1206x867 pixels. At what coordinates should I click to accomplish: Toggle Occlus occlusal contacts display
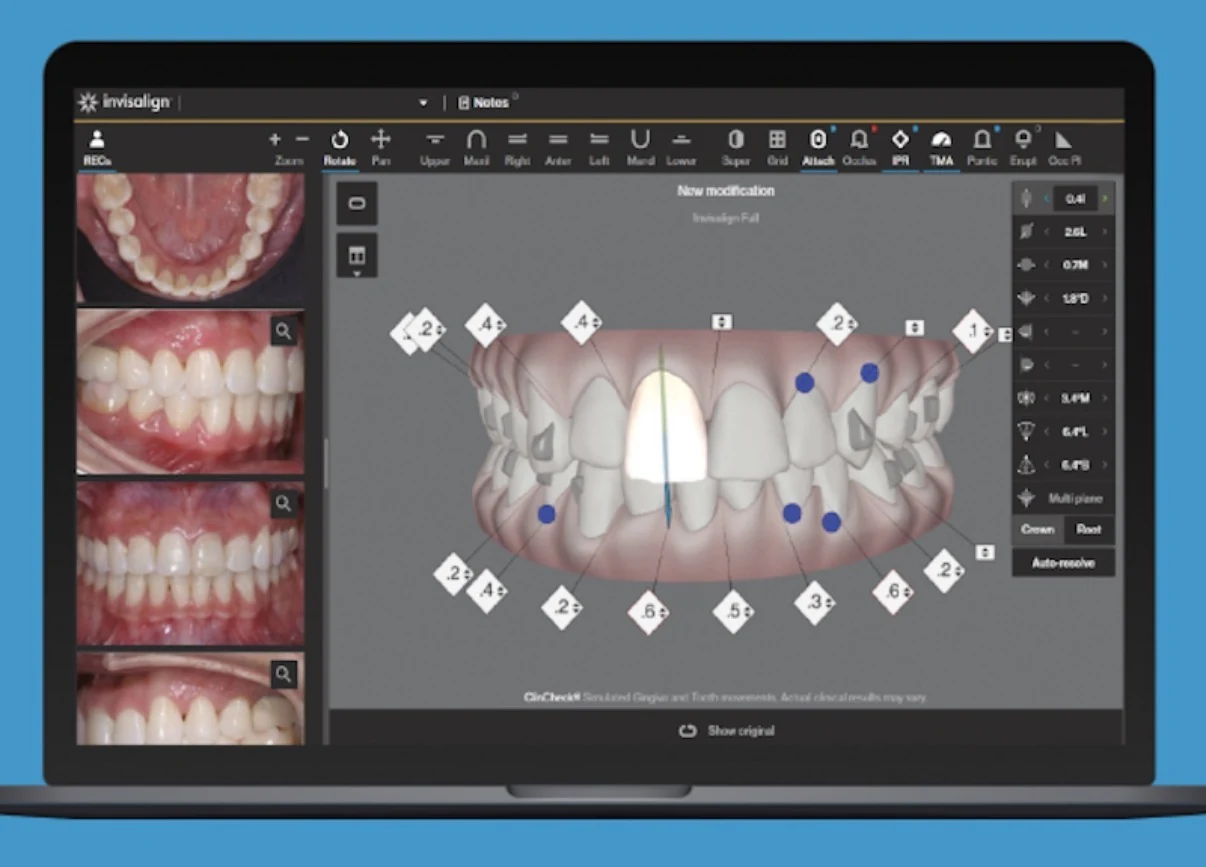tap(859, 147)
